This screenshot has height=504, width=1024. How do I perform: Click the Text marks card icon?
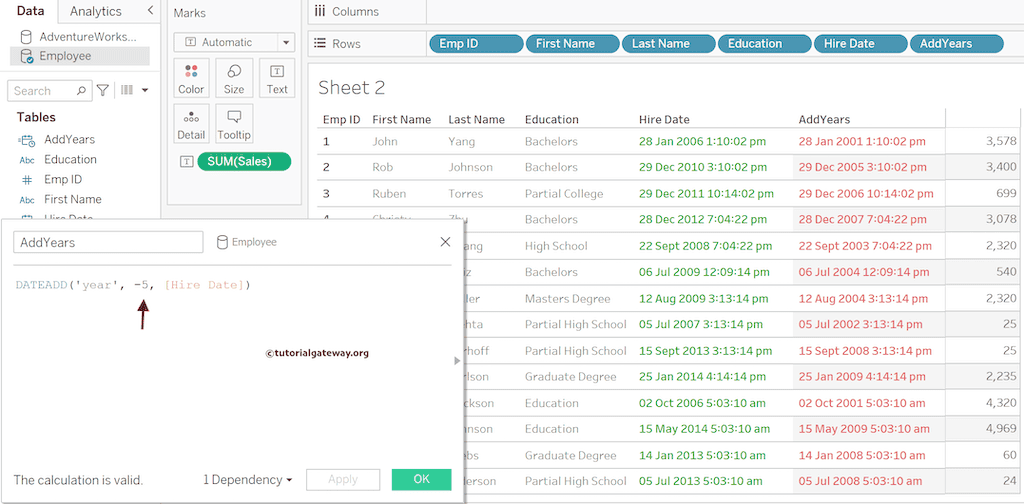pos(277,71)
